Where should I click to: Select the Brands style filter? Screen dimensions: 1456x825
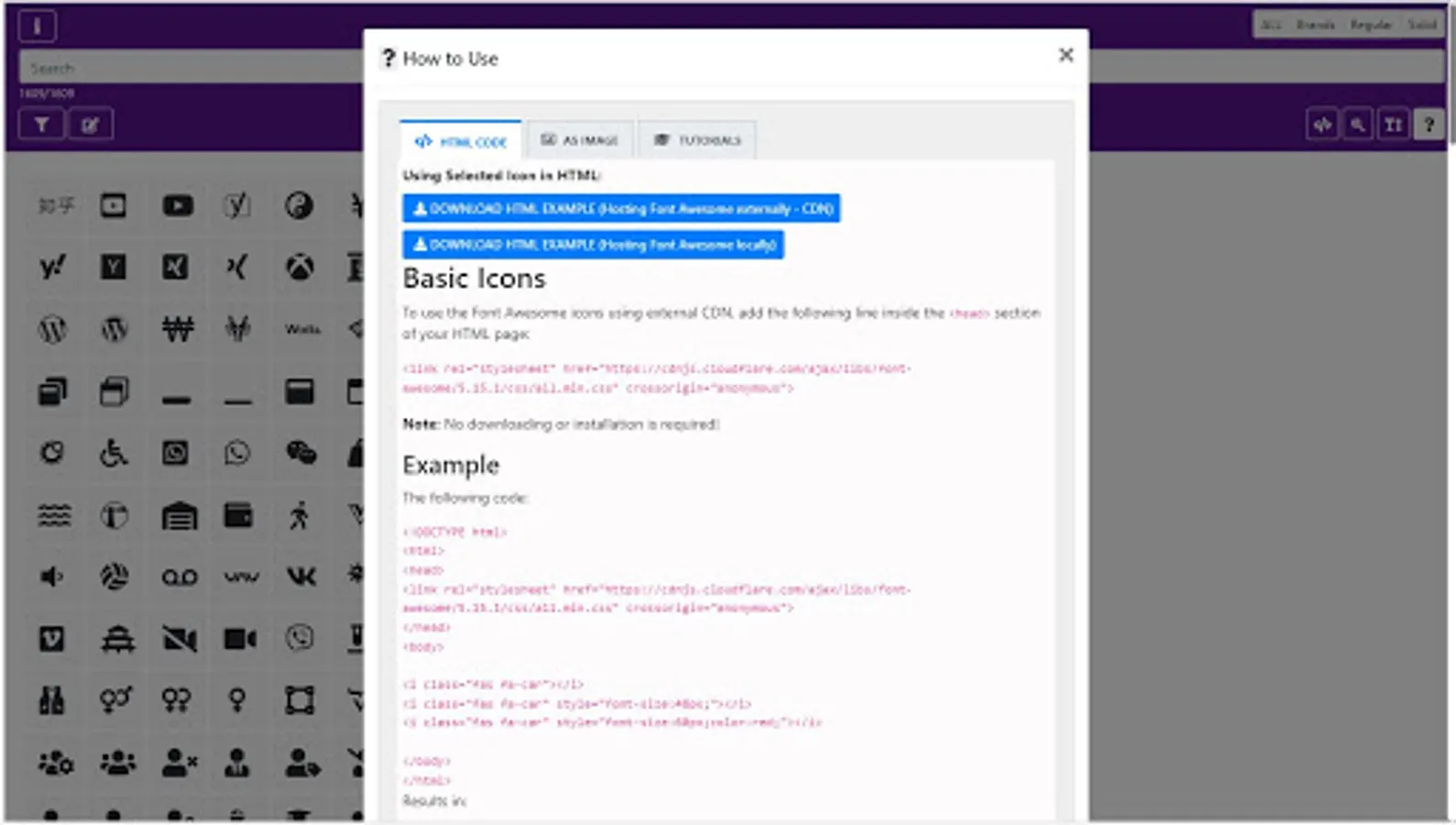[x=1315, y=25]
